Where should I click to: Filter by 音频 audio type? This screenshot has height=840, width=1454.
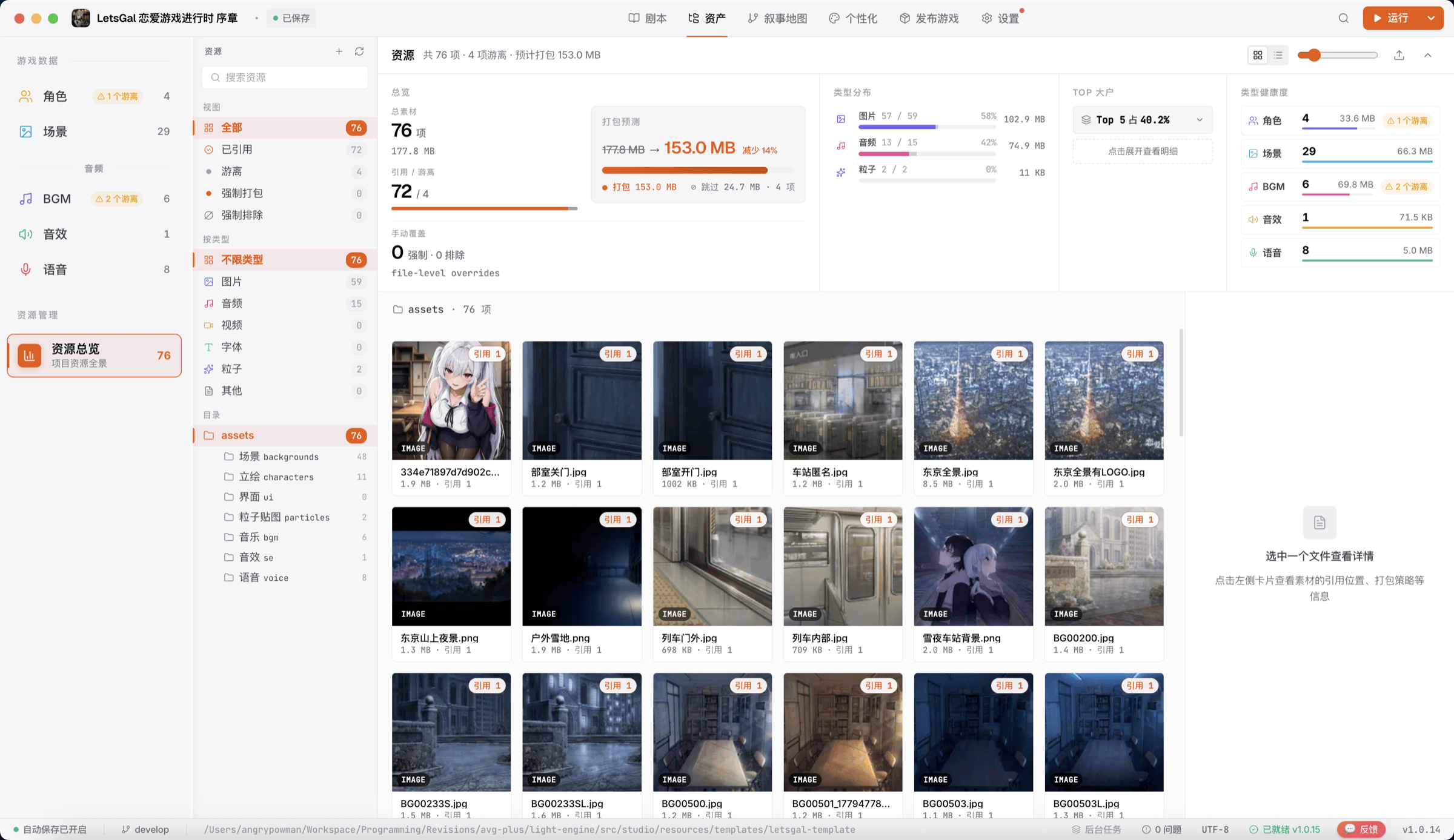285,303
